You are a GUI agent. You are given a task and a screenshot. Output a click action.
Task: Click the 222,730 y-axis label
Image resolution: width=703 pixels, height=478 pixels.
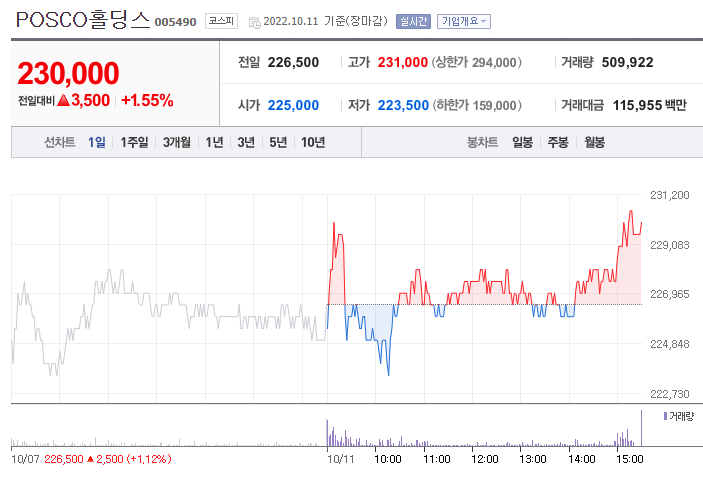(669, 394)
